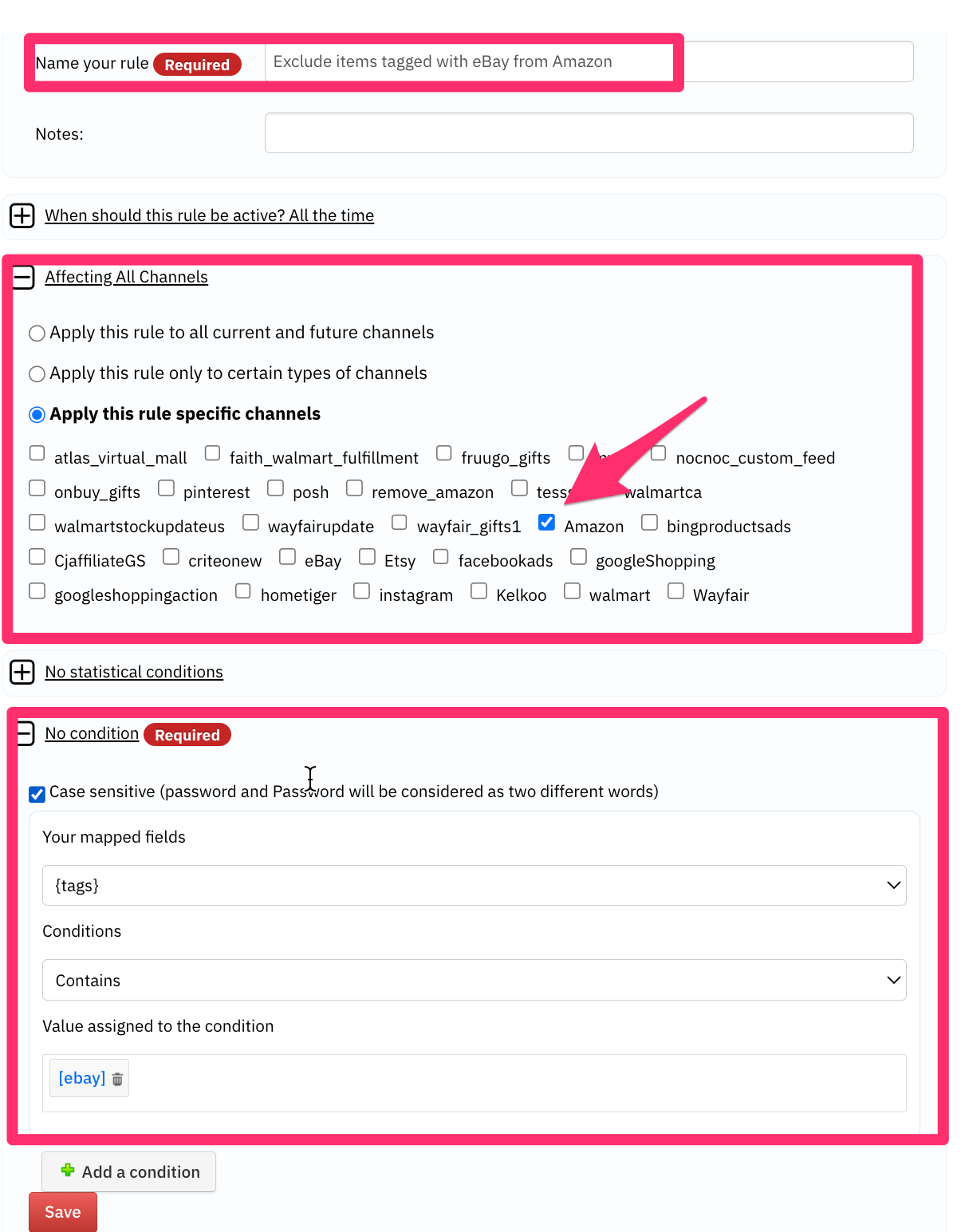Collapse Affecting All Channels with the minus icon

pos(23,277)
